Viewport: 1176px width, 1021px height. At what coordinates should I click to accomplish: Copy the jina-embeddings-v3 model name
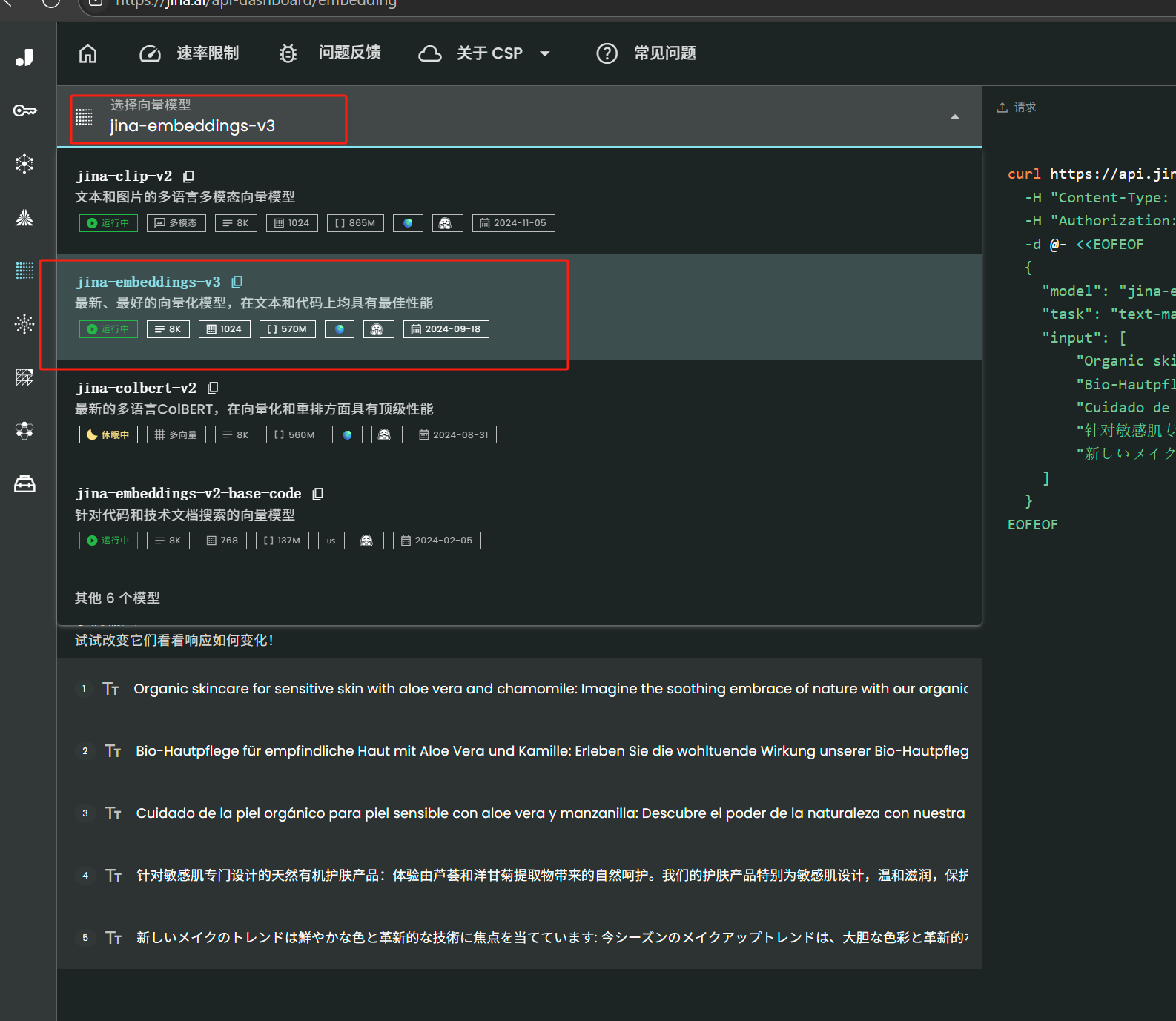pos(237,282)
